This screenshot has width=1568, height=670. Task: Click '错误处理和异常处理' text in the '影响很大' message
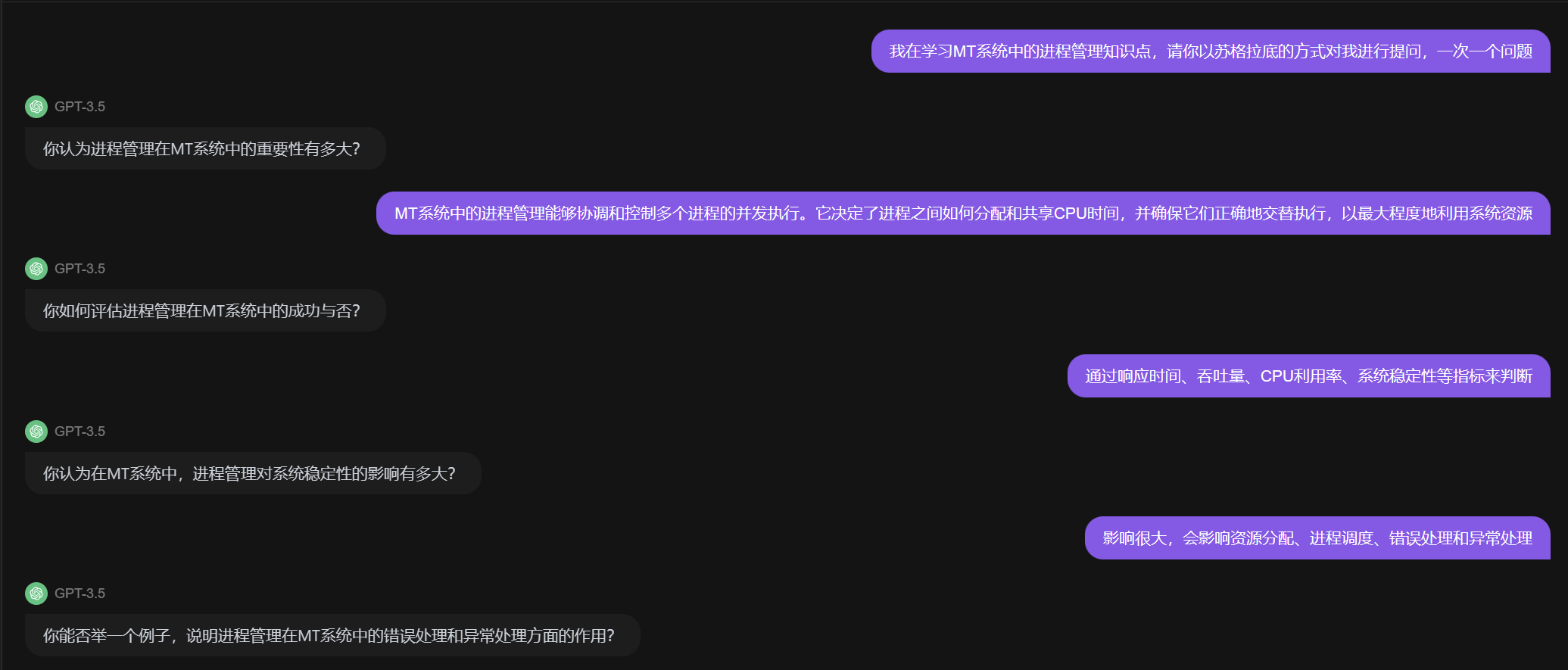(x=1460, y=538)
